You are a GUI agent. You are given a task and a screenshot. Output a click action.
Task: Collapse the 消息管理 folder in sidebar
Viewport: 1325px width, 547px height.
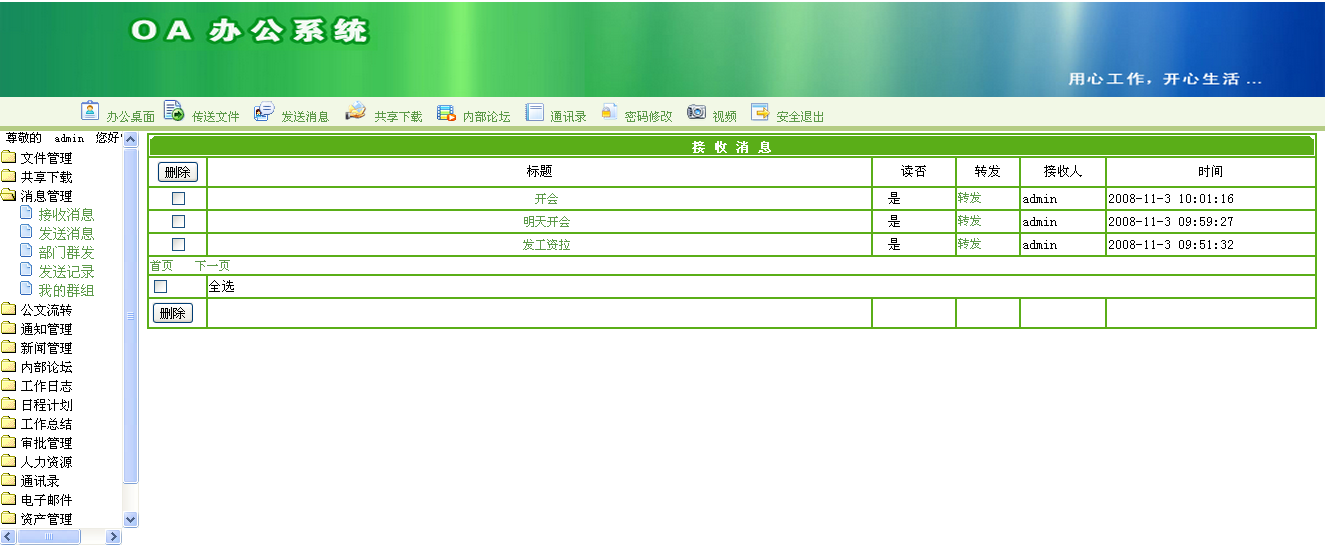(9, 196)
